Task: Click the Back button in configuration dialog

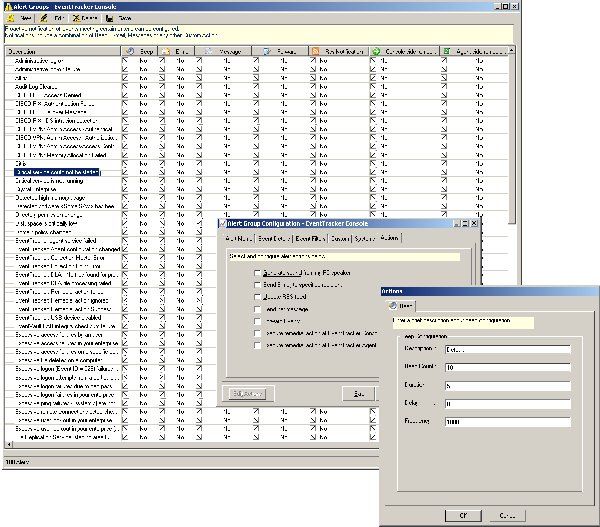Action: pos(358,393)
